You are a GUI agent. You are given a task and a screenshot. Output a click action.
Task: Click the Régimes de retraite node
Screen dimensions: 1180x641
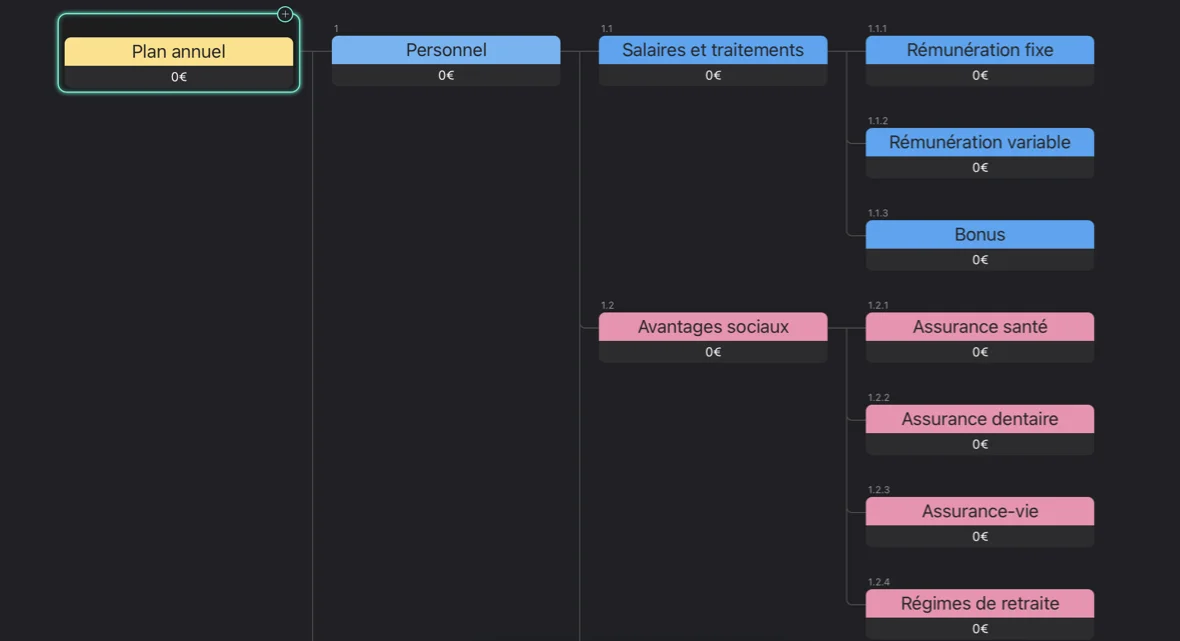(x=980, y=604)
